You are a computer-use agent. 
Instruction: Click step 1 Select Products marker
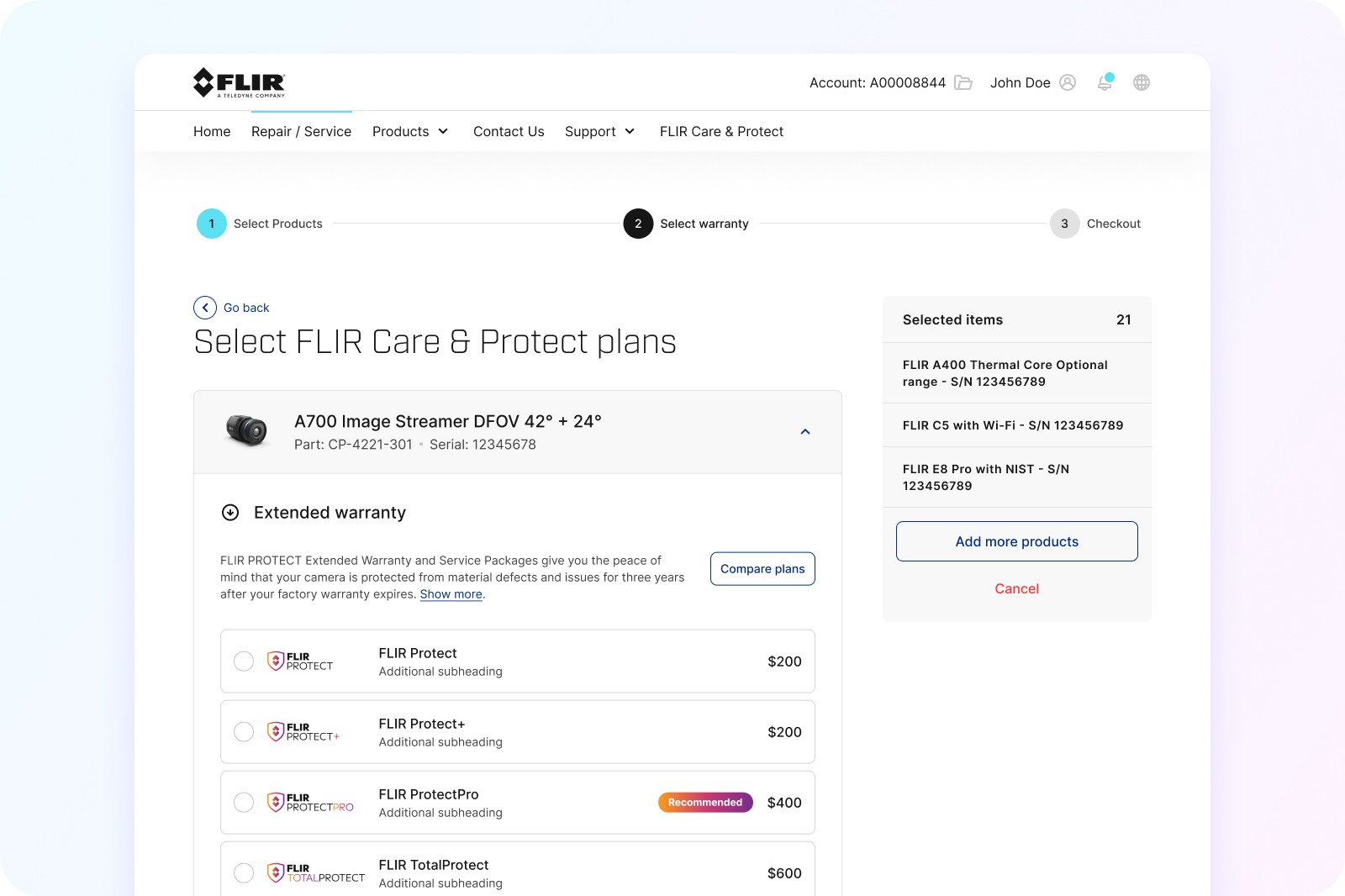point(212,224)
